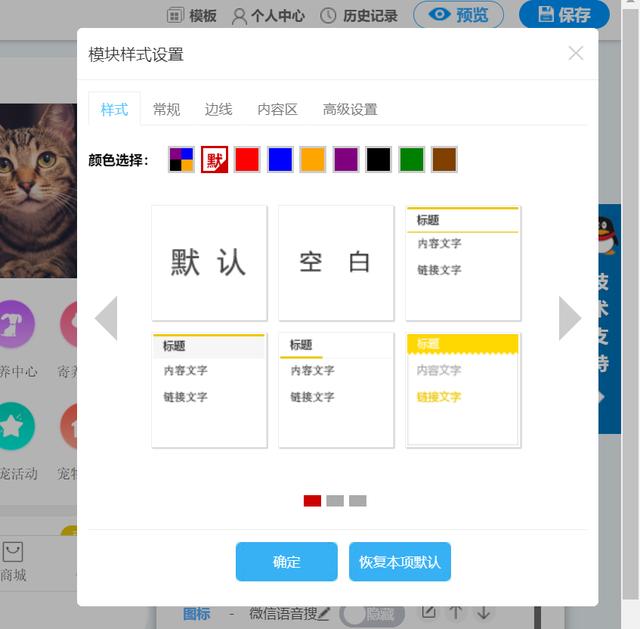Select style with short yellow underline title
The width and height of the screenshot is (640, 629).
(x=336, y=390)
